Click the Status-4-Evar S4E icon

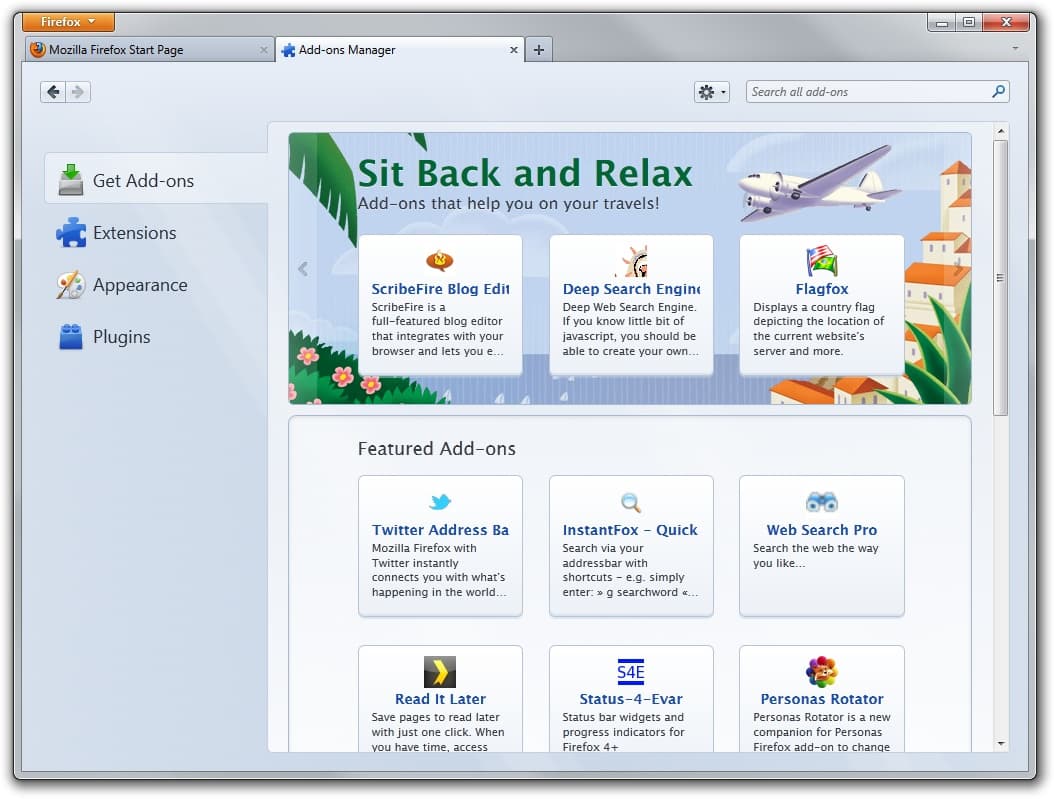[631, 671]
